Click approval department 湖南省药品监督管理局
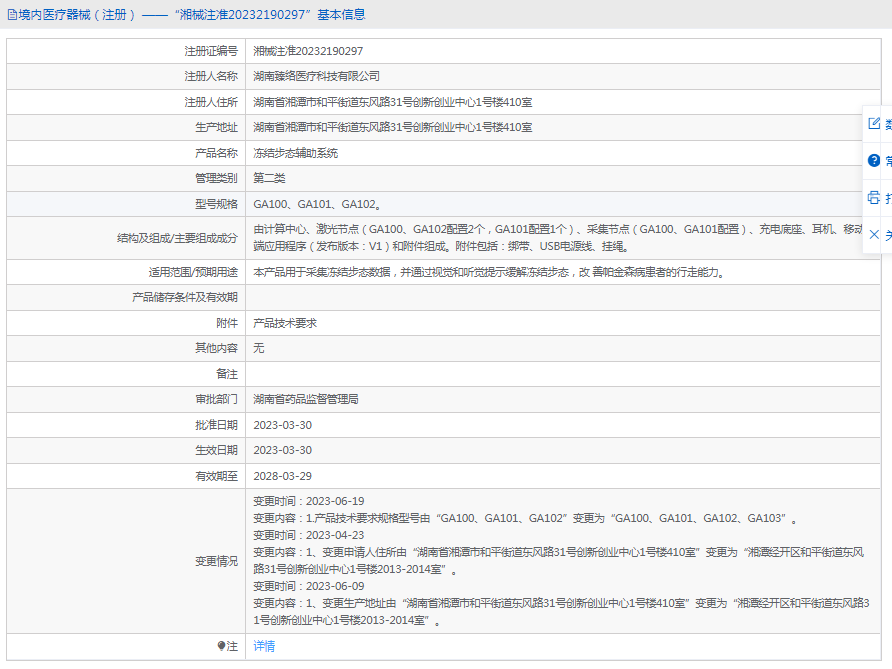The width and height of the screenshot is (892, 669). [x=306, y=399]
